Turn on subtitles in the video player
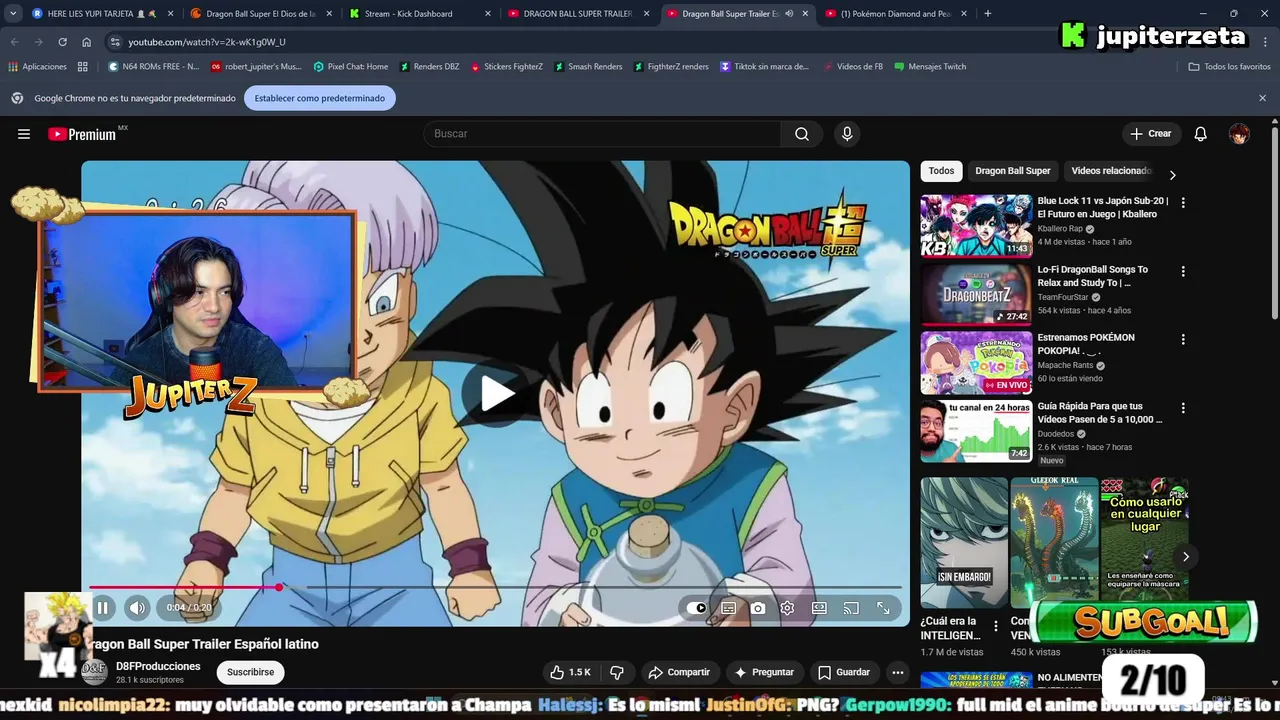 [x=729, y=608]
